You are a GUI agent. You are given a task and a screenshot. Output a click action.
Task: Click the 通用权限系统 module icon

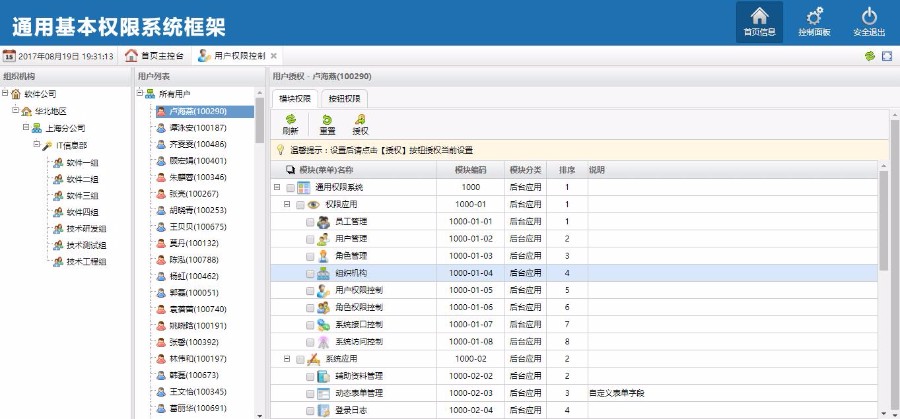click(304, 187)
